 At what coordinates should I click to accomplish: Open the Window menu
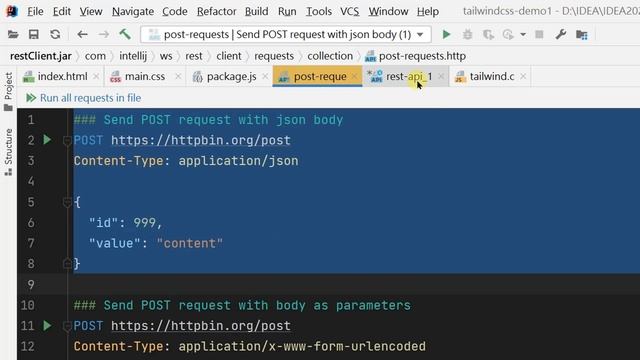(388, 11)
